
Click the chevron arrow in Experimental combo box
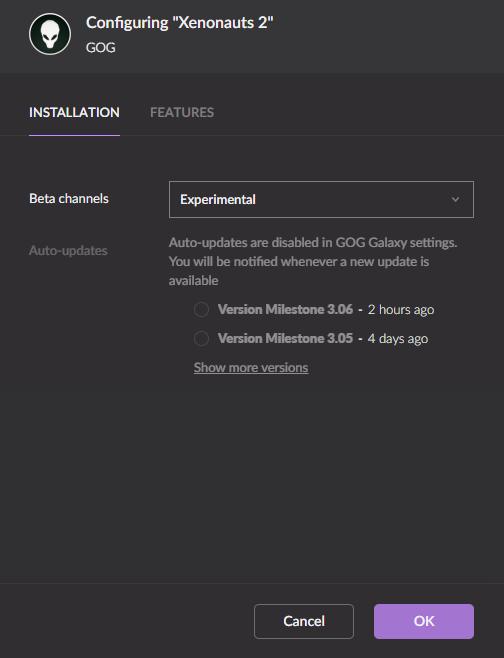(x=455, y=199)
